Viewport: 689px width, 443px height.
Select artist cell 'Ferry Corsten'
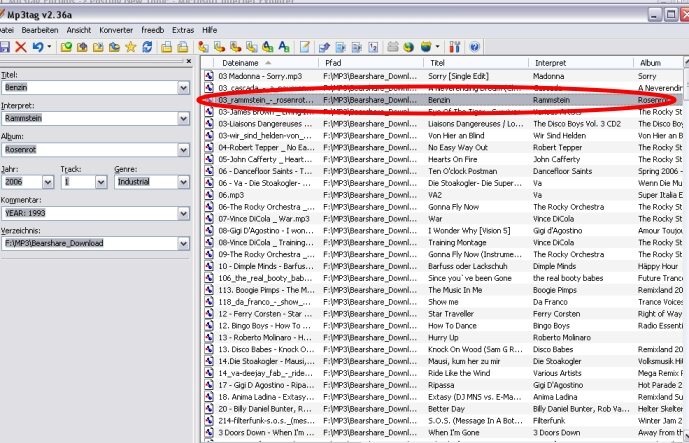[x=556, y=313]
